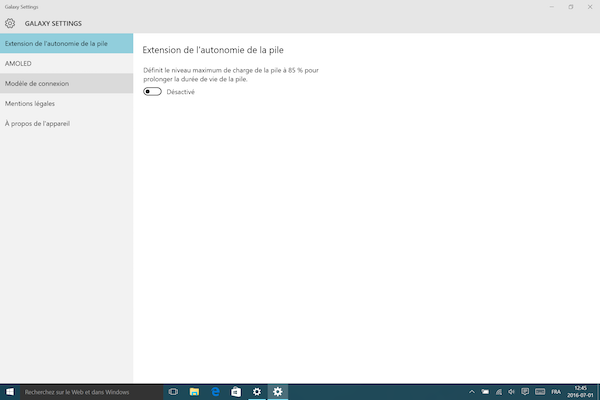
Task: Click the heading Extension de l'autonomie de la pile
Action: click(213, 50)
